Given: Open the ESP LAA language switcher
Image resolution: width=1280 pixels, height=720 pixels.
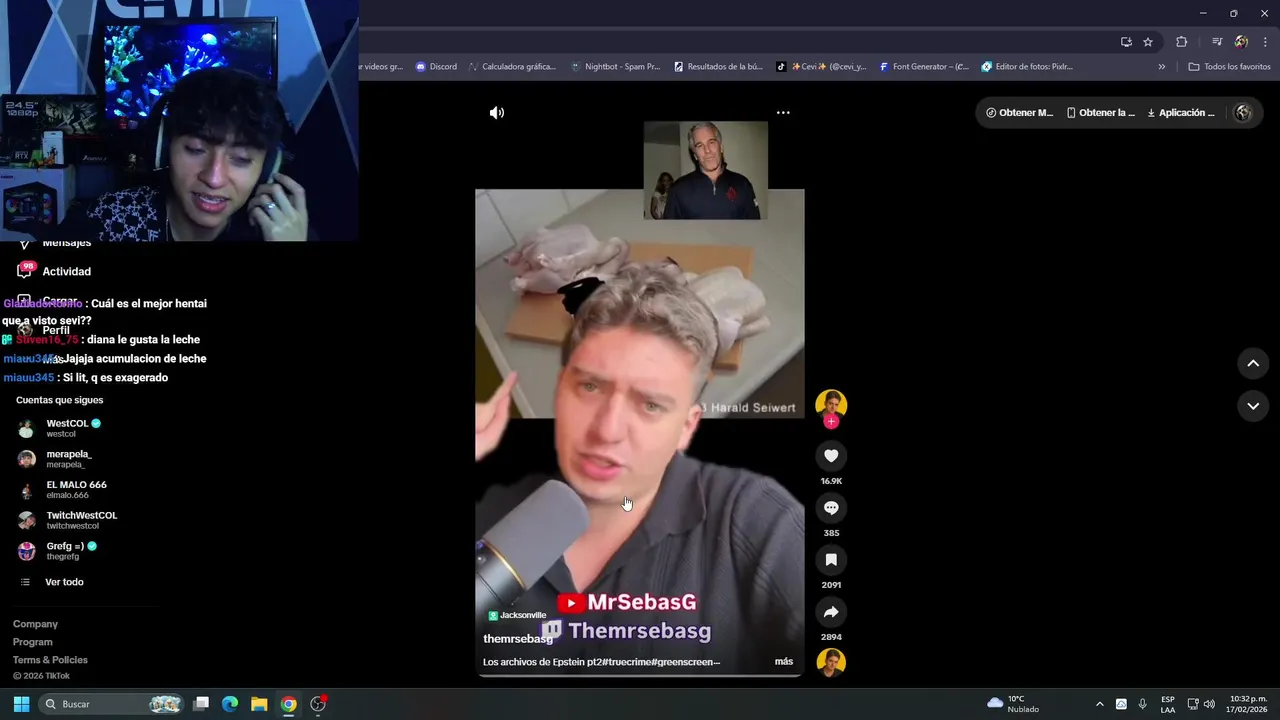Looking at the screenshot, I should click(1168, 704).
